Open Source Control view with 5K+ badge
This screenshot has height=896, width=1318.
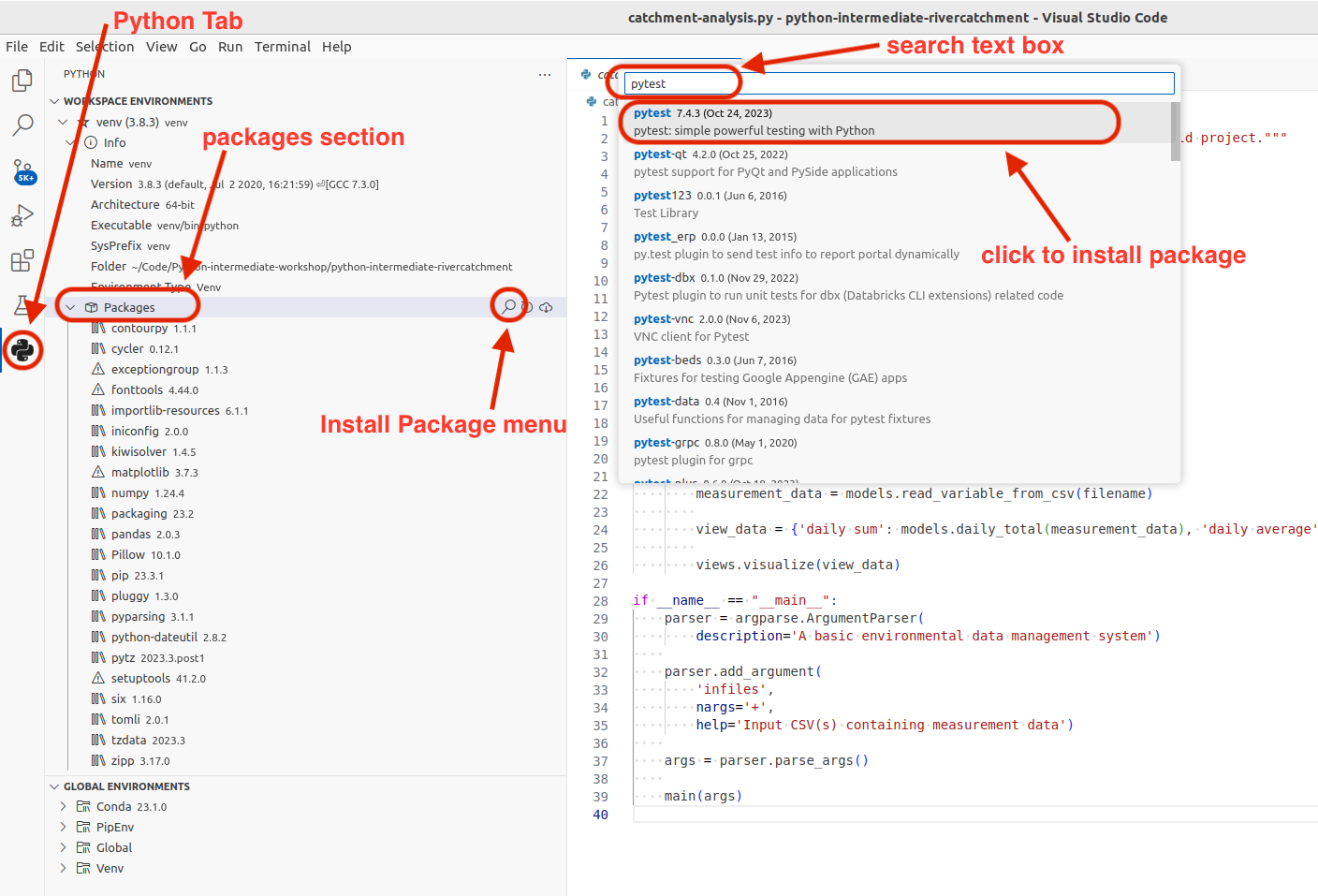coord(22,171)
